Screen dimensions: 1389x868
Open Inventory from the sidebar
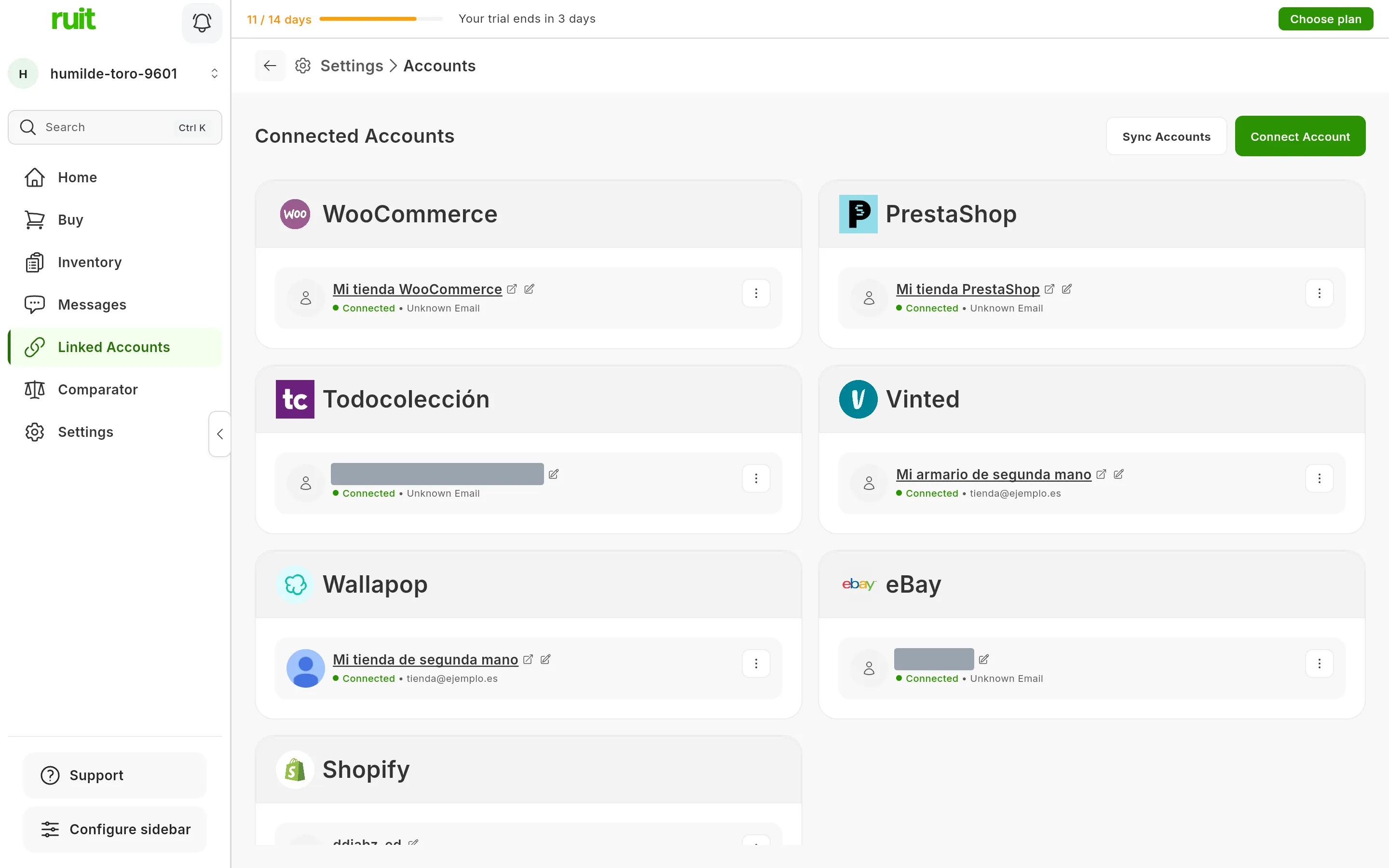click(115, 262)
